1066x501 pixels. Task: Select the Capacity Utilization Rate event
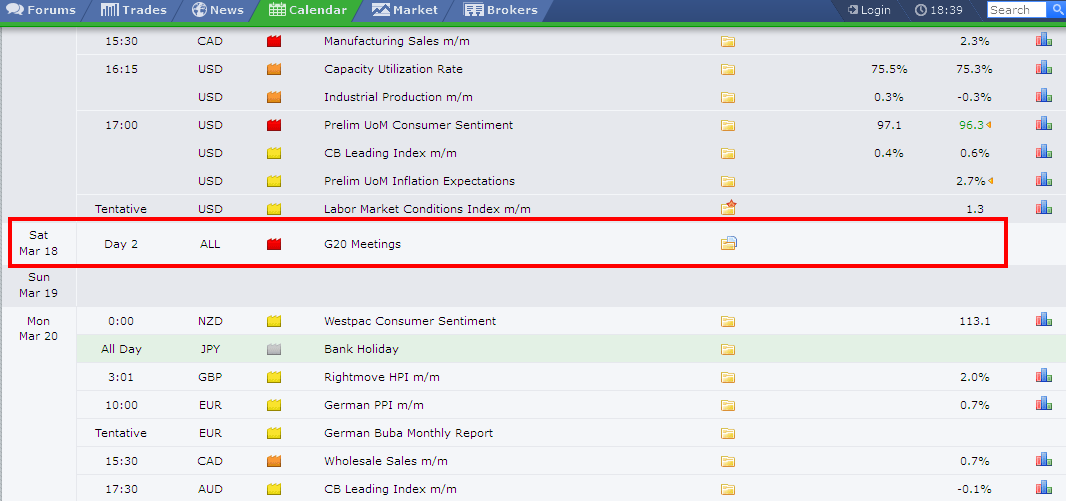tap(393, 69)
